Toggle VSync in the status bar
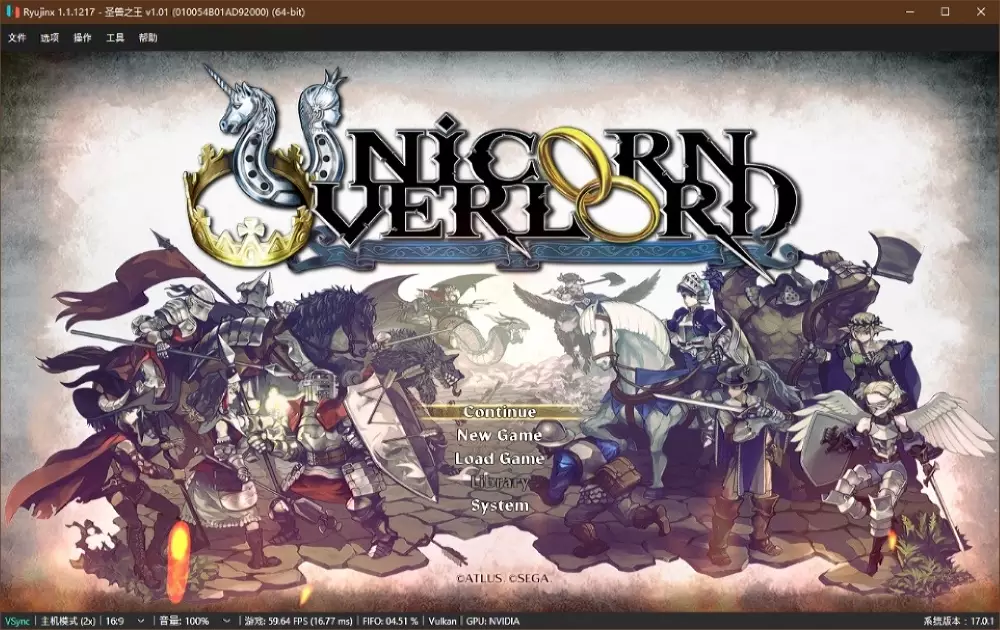1000x630 pixels. pos(17,621)
